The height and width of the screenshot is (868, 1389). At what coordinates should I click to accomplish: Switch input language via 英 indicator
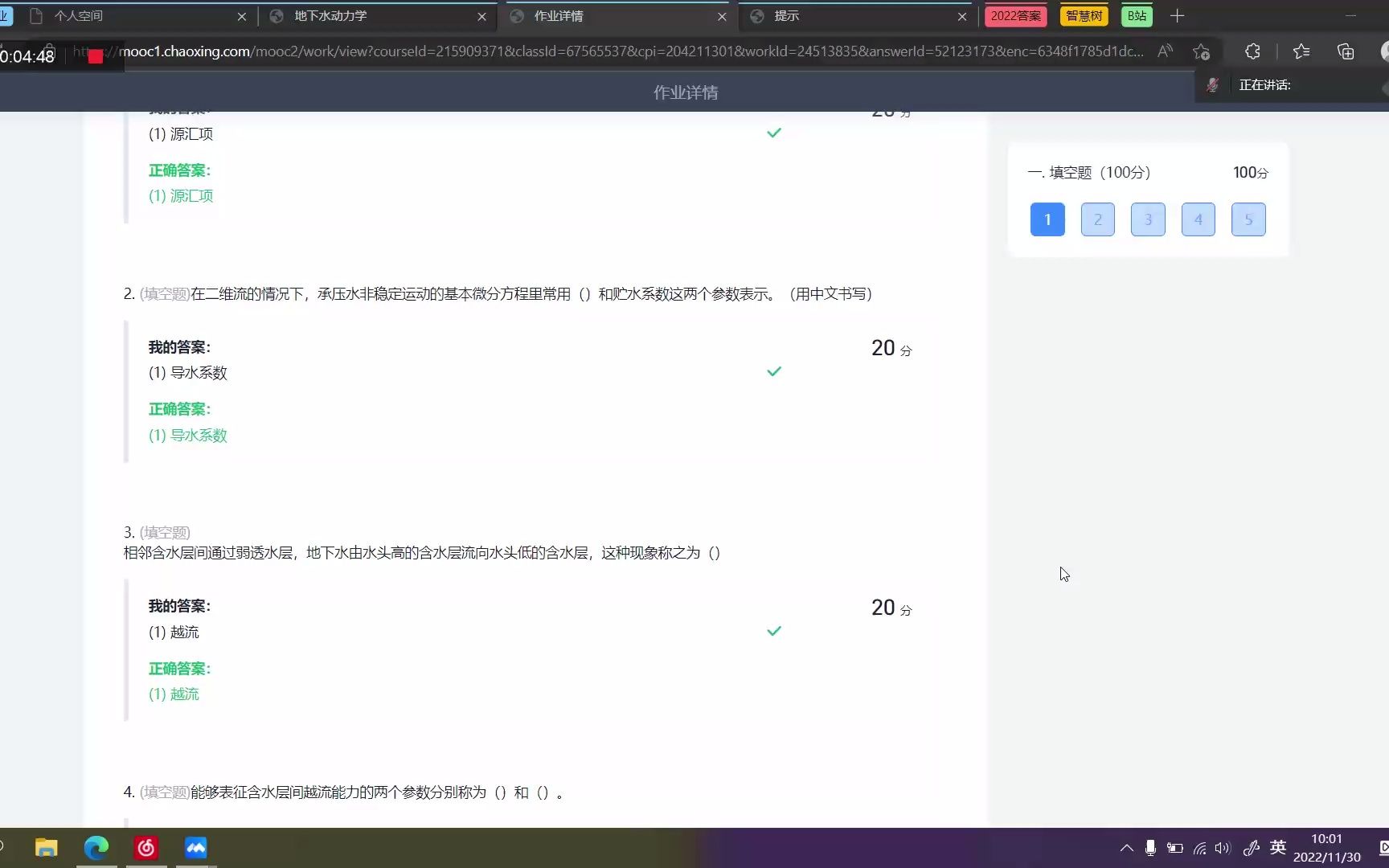(1278, 848)
